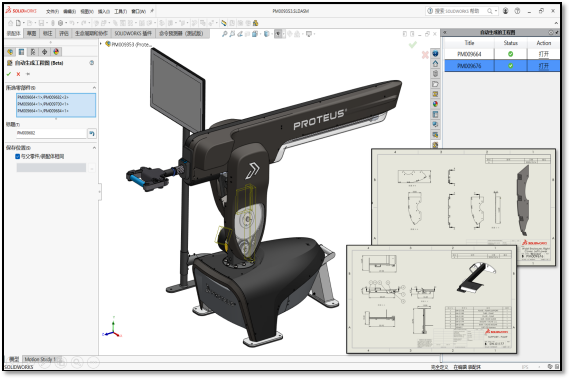Open the File Explorer folder icon in the task pane
Viewport: 571px width, 380px height.
point(435,84)
